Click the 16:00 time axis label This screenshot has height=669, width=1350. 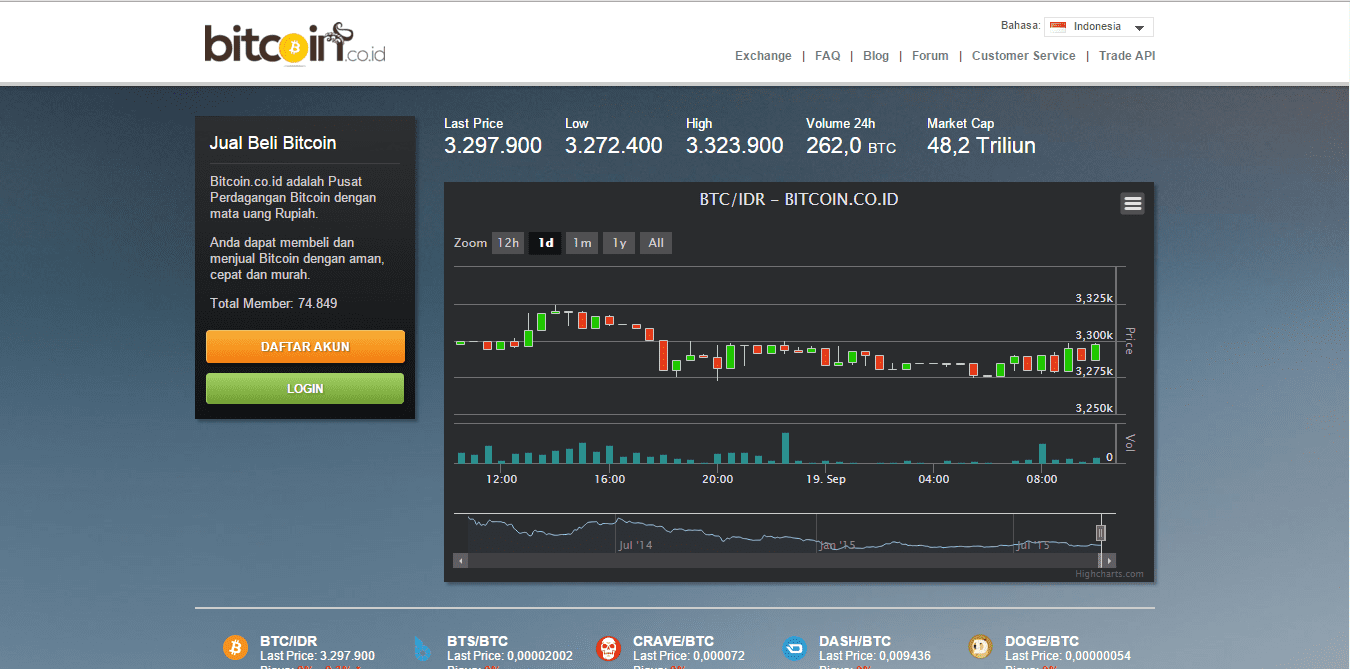[609, 479]
